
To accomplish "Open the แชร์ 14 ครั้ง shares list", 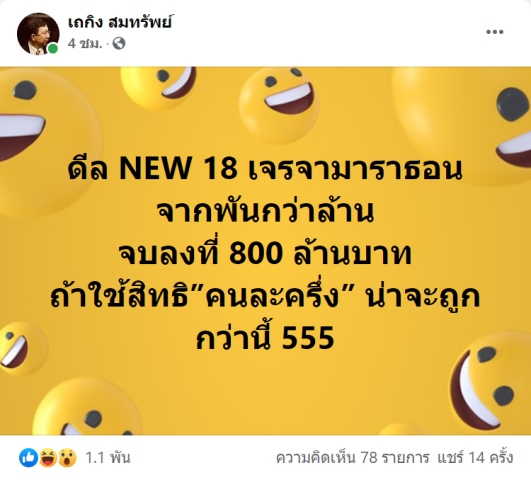I will (475, 458).
